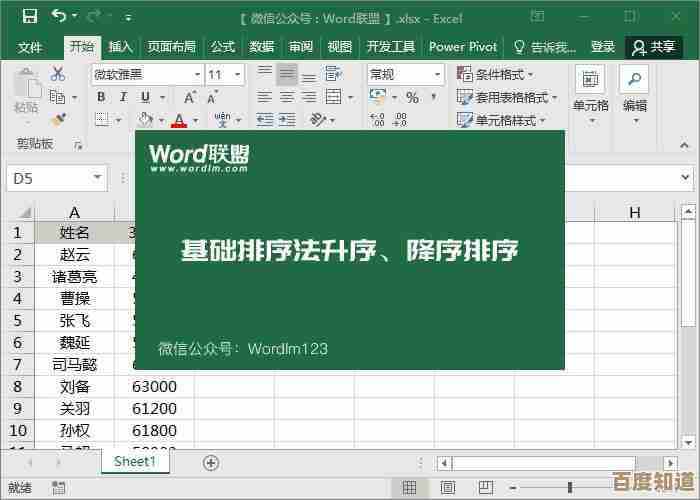Click the text Orientation icon
The width and height of the screenshot is (700, 500).
[318, 119]
